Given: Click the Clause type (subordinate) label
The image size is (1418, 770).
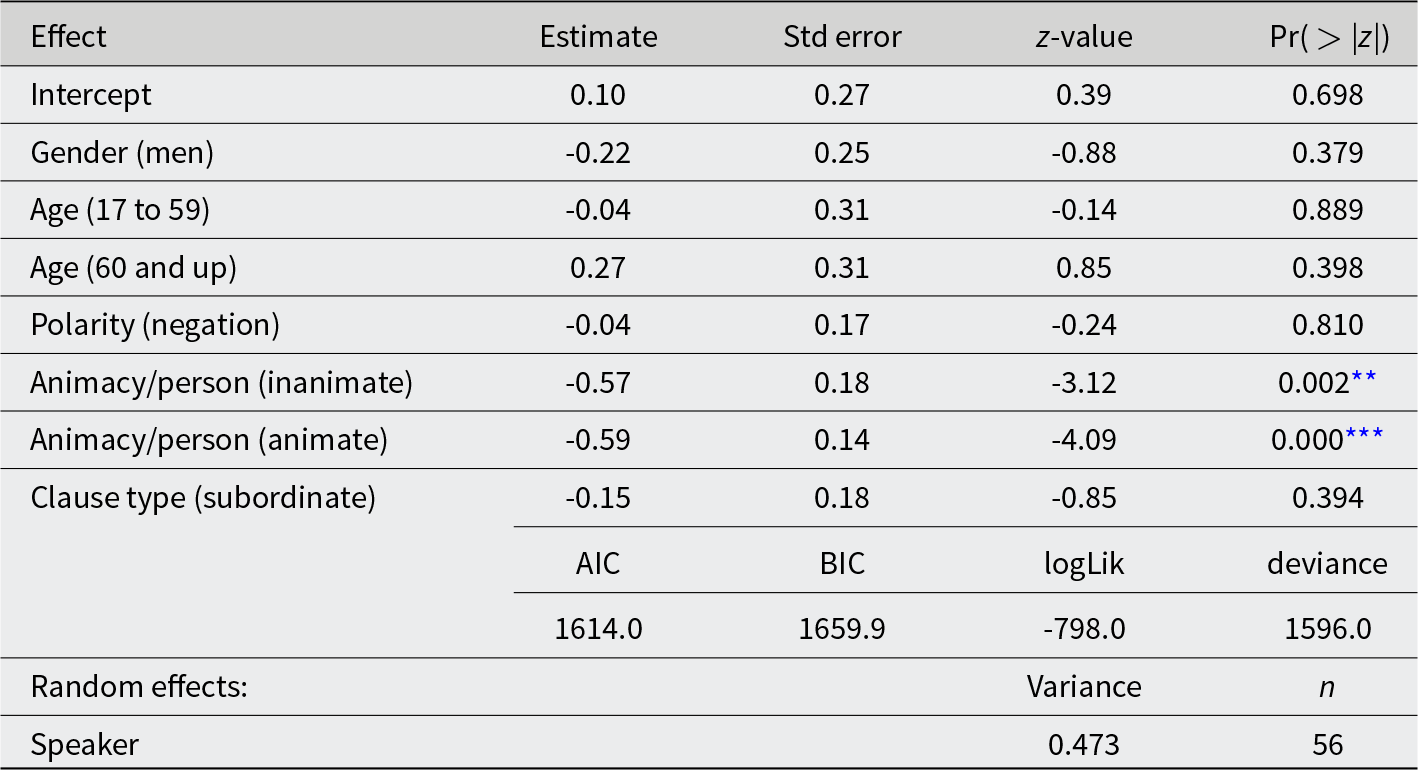Looking at the screenshot, I should click(203, 497).
